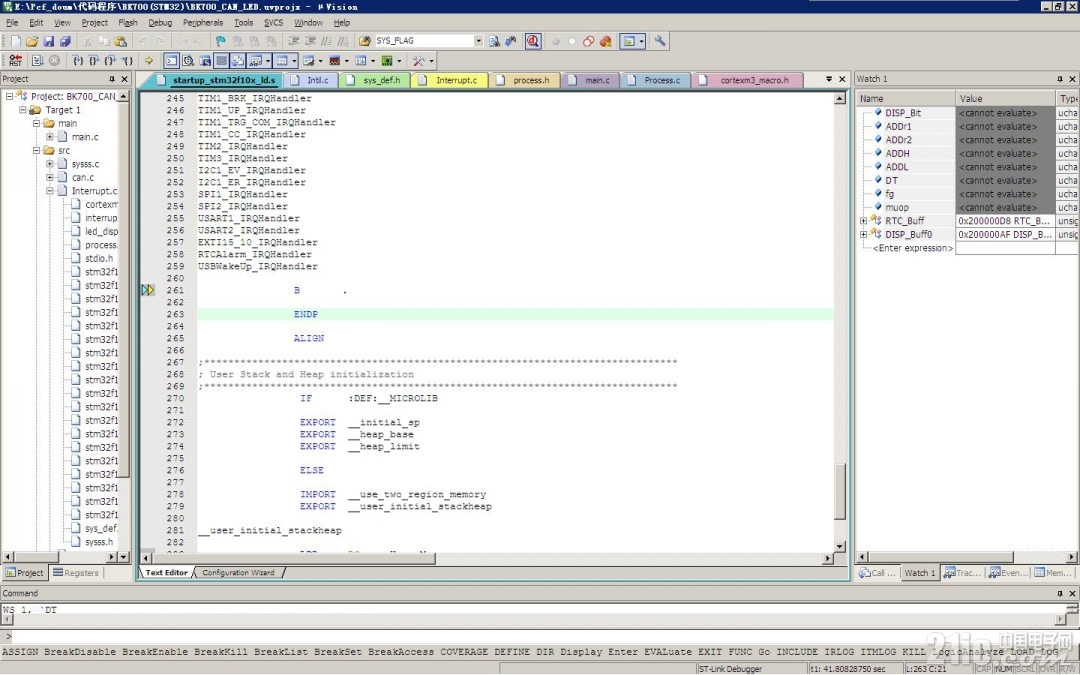Toggle the Watch 1 pane pin
The width and height of the screenshot is (1080, 675).
[x=1060, y=79]
